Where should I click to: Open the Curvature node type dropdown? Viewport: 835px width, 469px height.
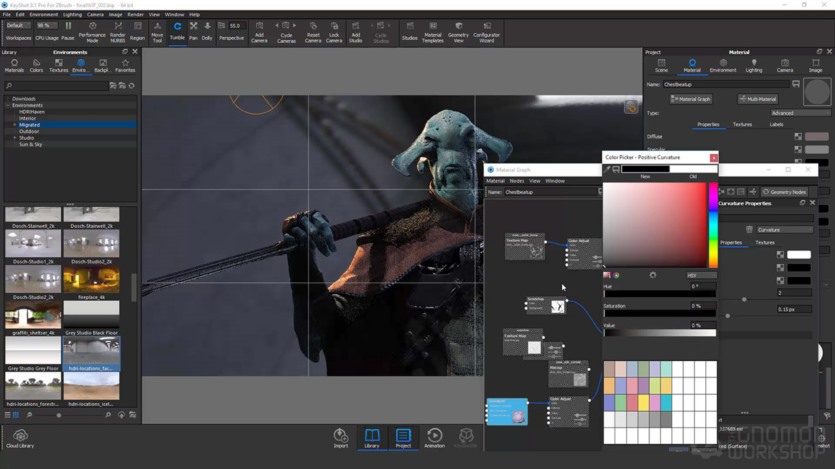point(784,229)
